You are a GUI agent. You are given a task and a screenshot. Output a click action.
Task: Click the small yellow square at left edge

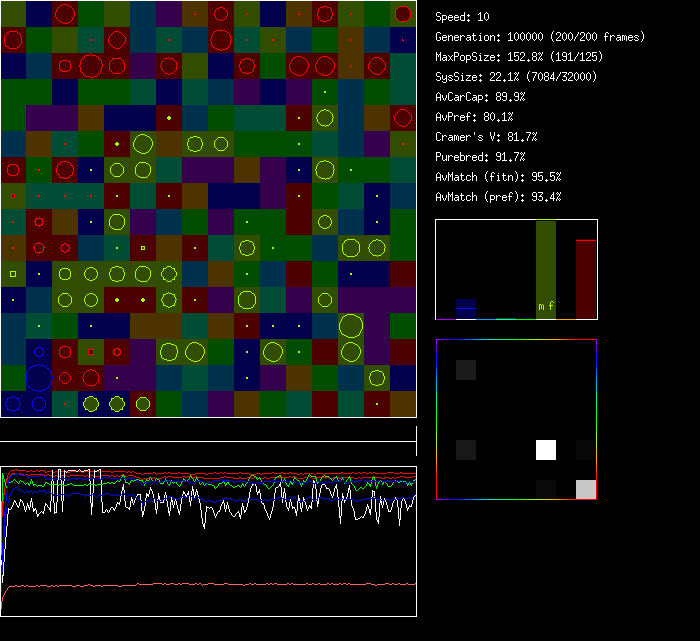click(13, 273)
